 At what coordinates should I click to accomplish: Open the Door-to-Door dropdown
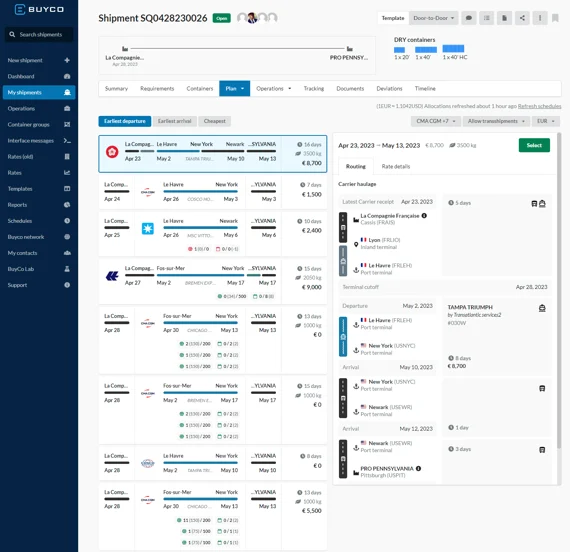tap(434, 18)
